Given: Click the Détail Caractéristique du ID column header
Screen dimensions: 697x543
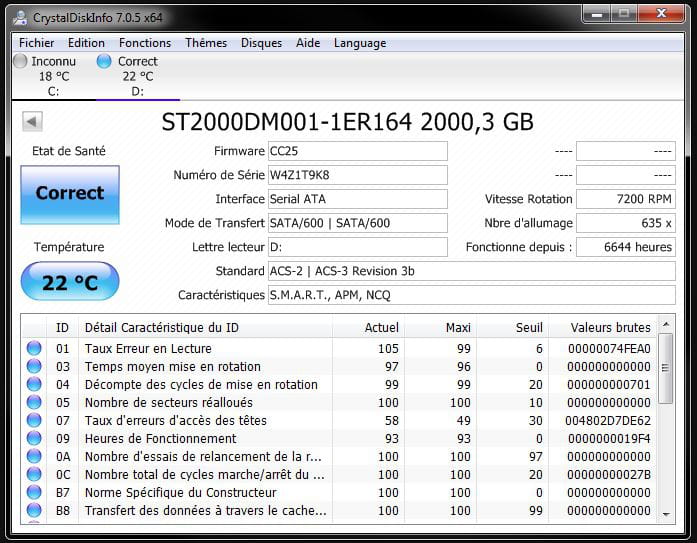Looking at the screenshot, I should pos(205,327).
